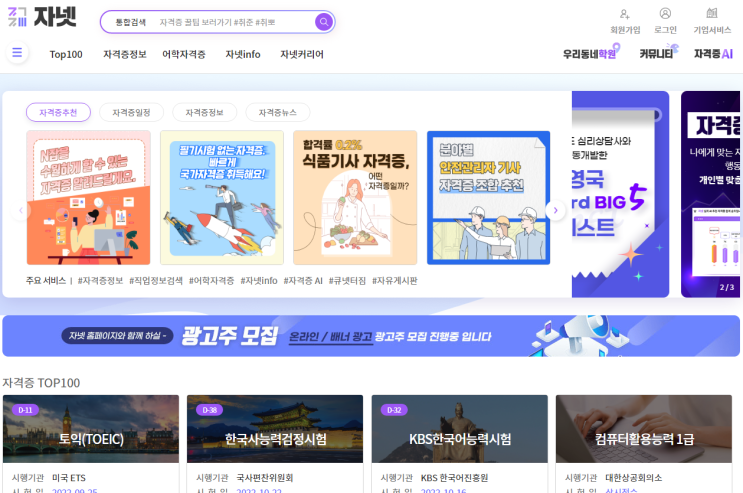
Task: Open the BIG 5 promotional banner
Action: click(620, 194)
